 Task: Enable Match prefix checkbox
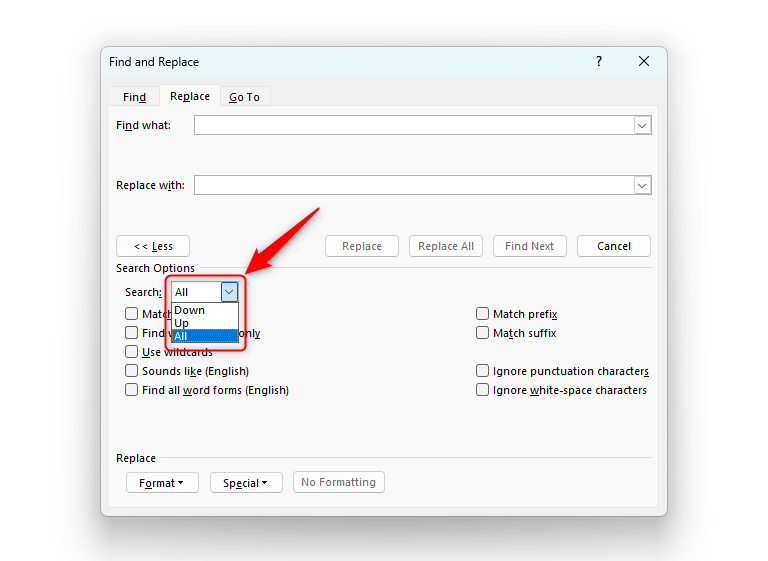pos(482,314)
